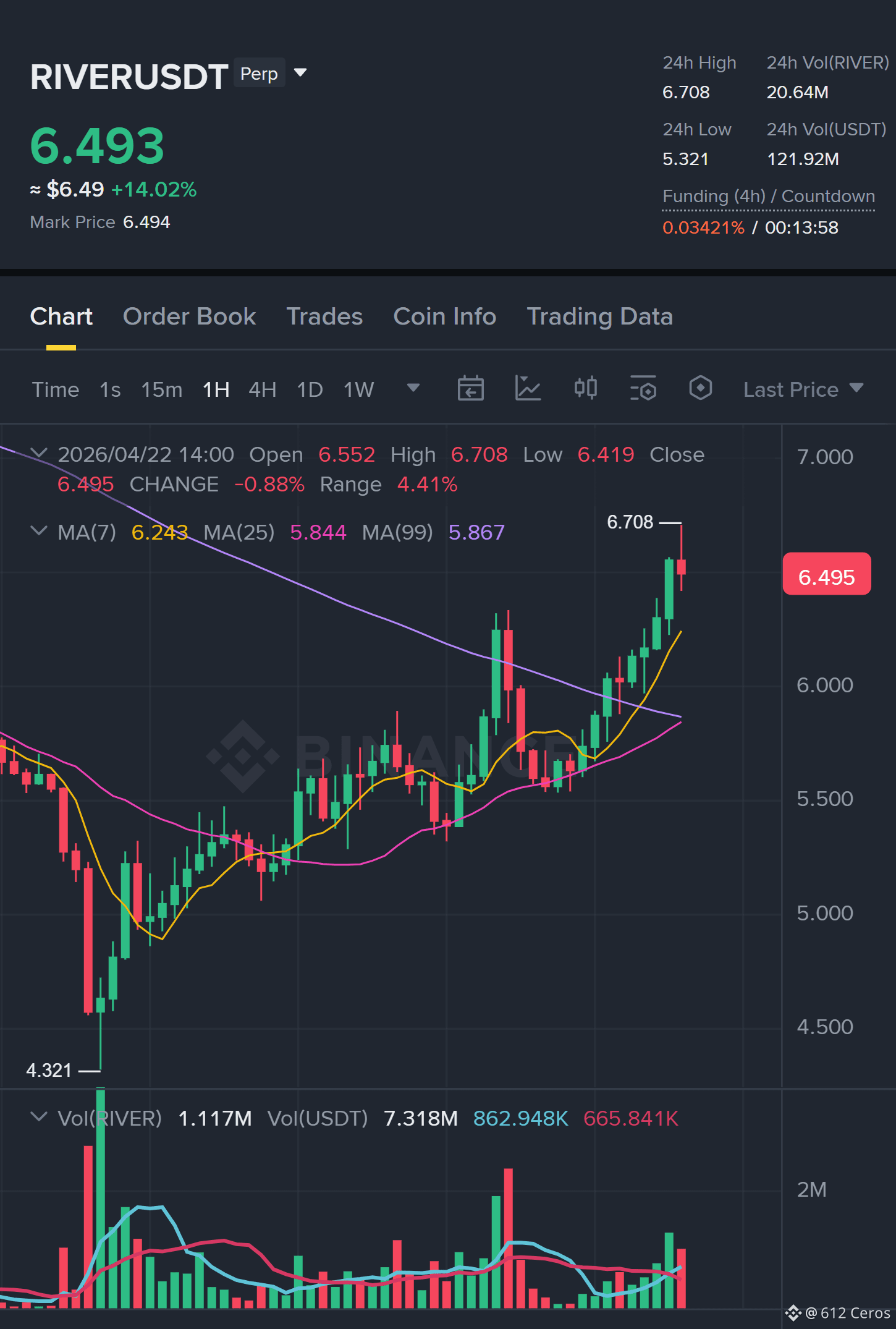Open the chart indicators icon
This screenshot has height=1329, width=896.
528,389
